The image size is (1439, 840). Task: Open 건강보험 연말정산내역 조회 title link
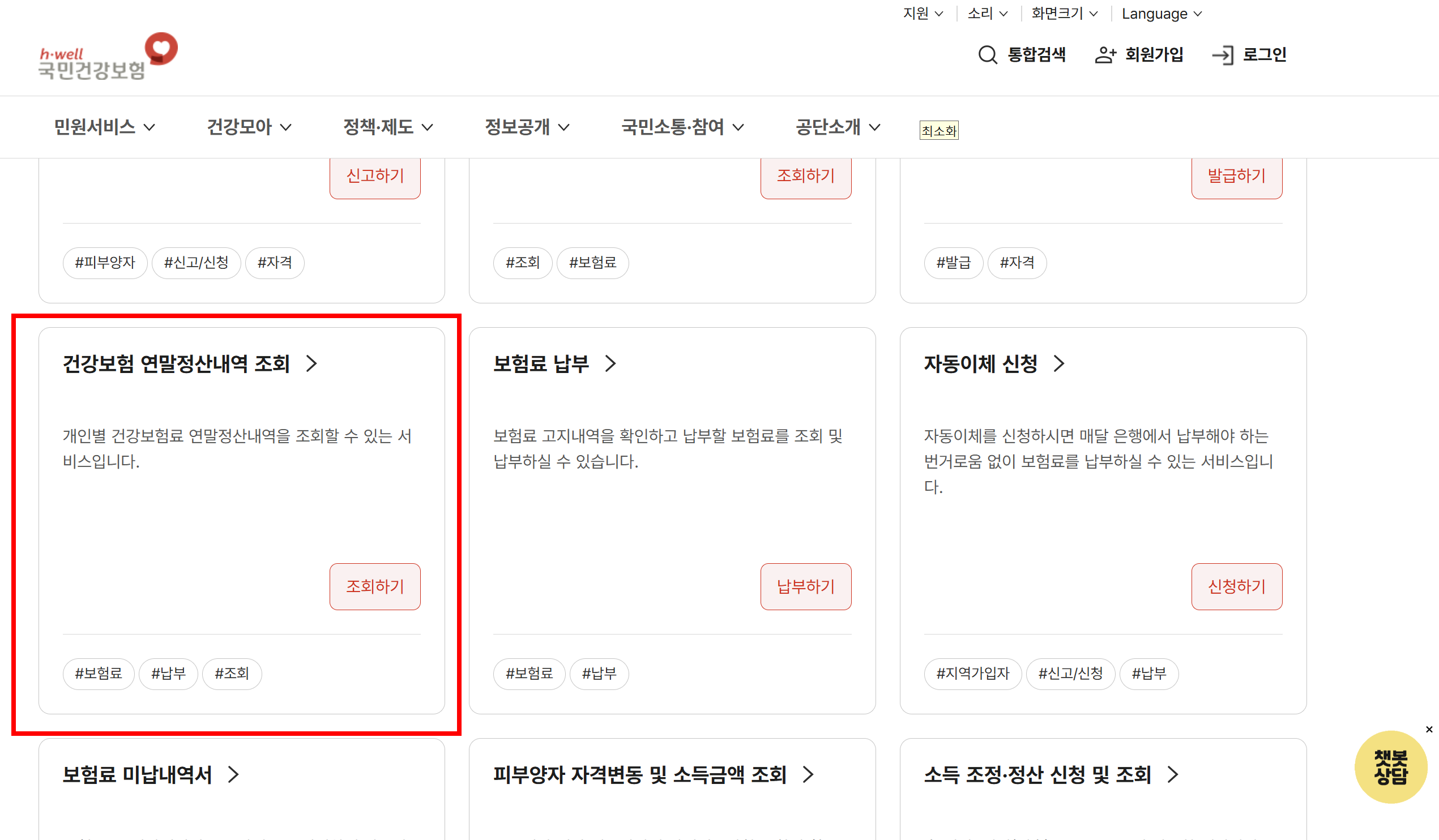point(177,363)
